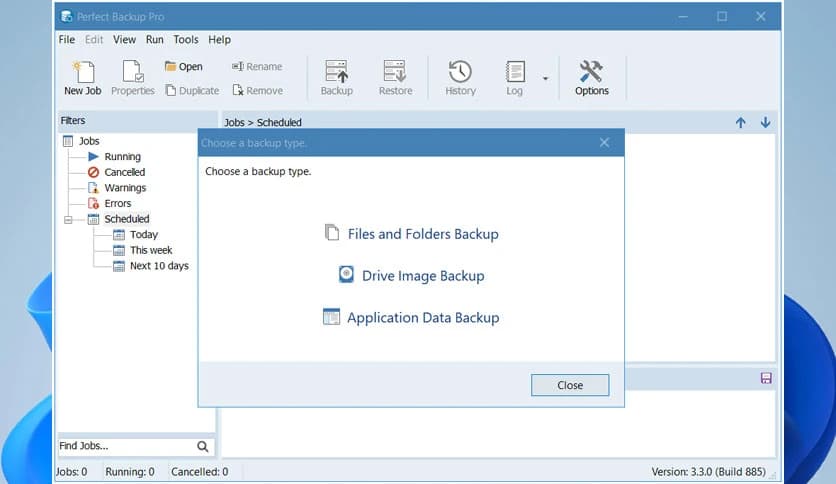Open the Log toolbar icon
The width and height of the screenshot is (836, 484).
(515, 78)
